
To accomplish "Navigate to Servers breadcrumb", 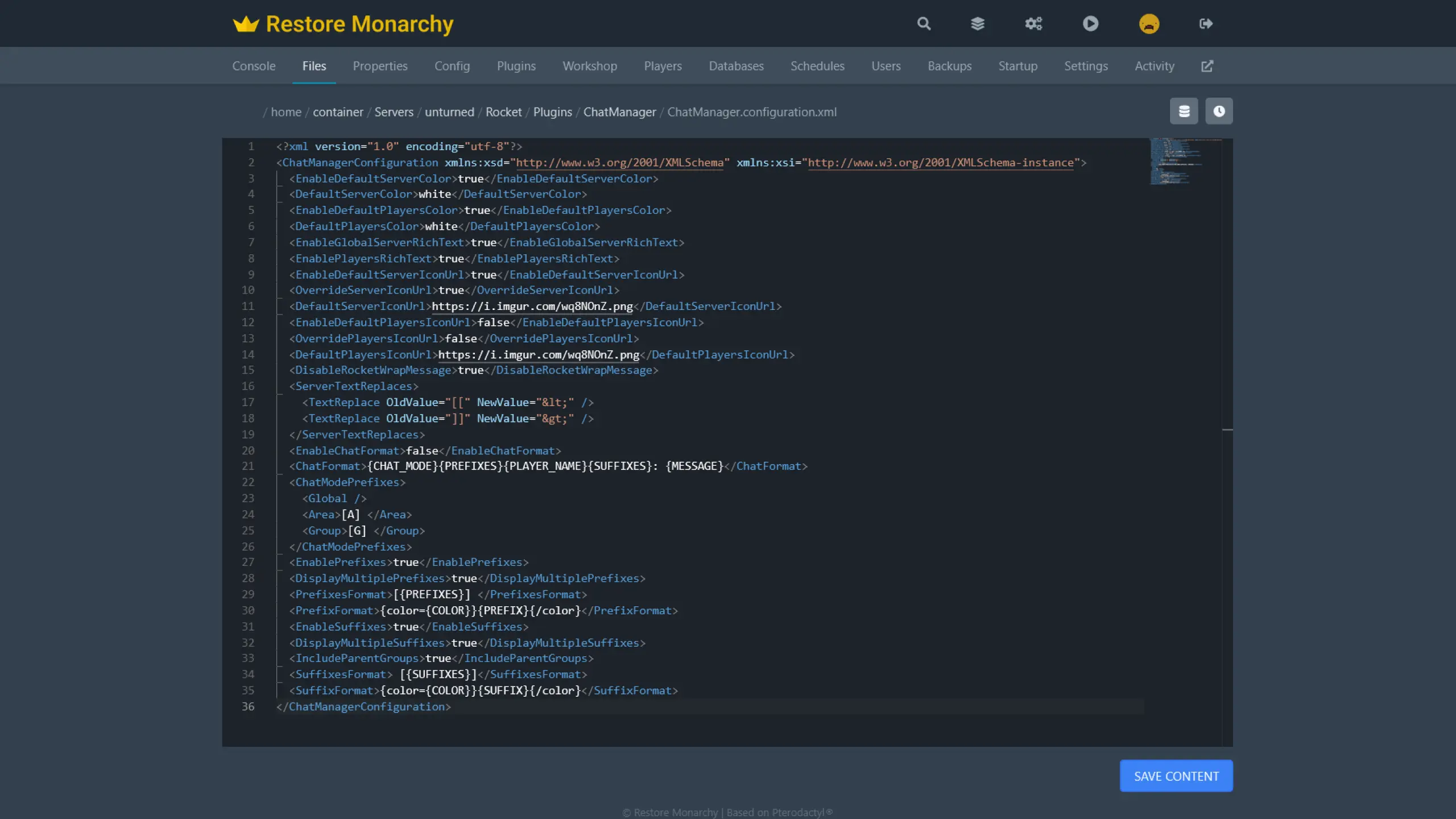I will [x=394, y=112].
